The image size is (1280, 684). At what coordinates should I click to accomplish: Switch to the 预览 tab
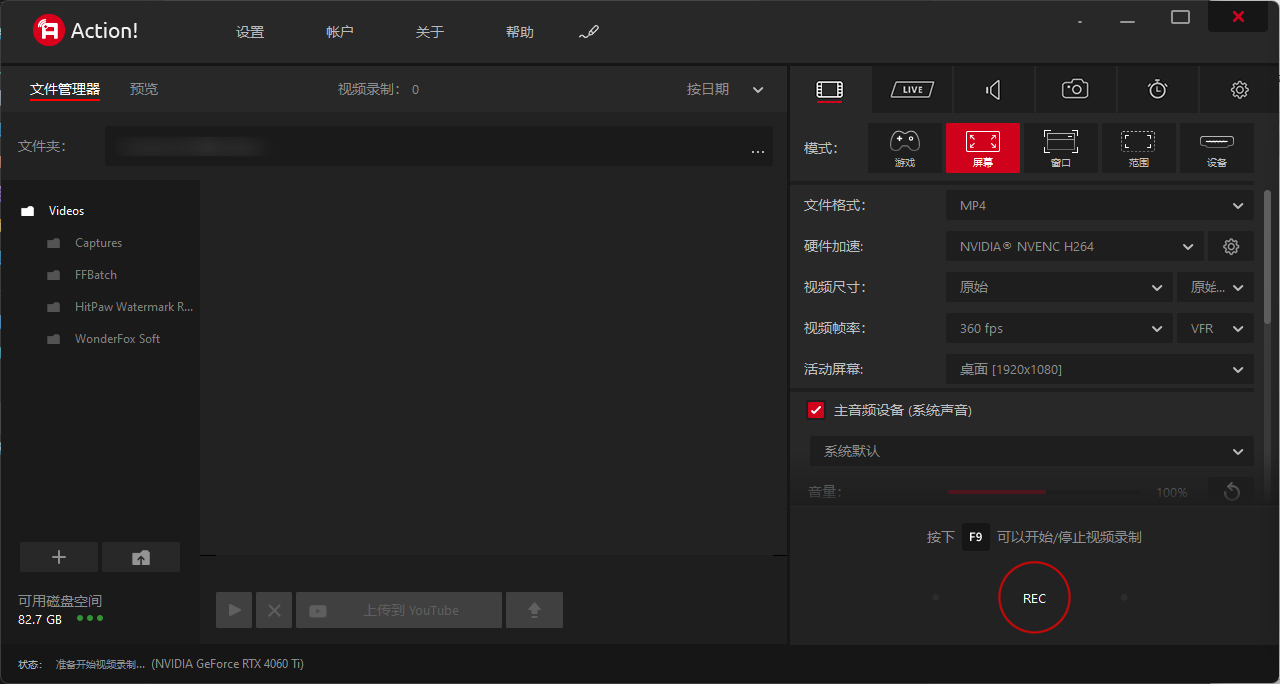coord(144,90)
